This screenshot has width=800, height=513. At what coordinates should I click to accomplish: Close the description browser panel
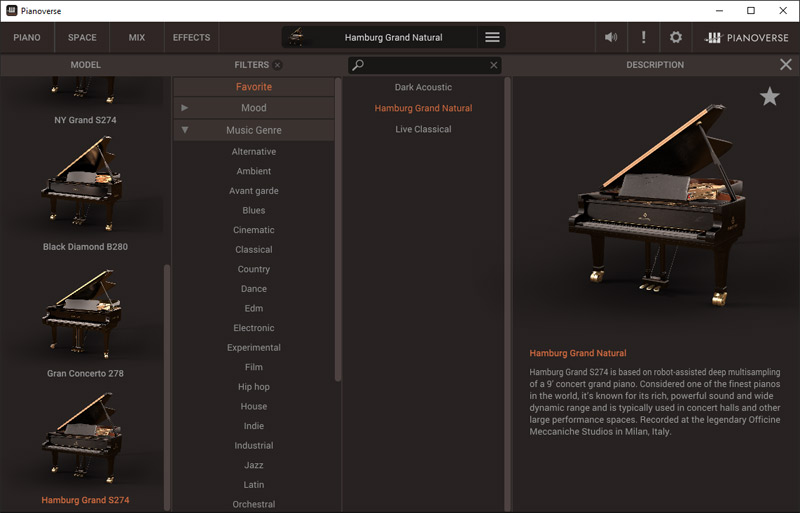point(785,65)
